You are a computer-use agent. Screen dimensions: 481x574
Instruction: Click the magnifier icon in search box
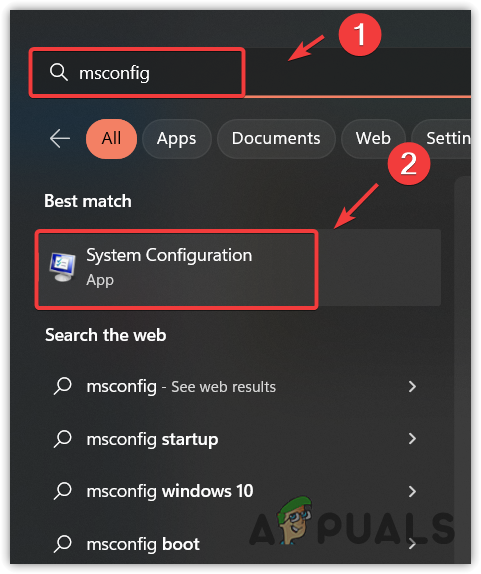(x=59, y=72)
